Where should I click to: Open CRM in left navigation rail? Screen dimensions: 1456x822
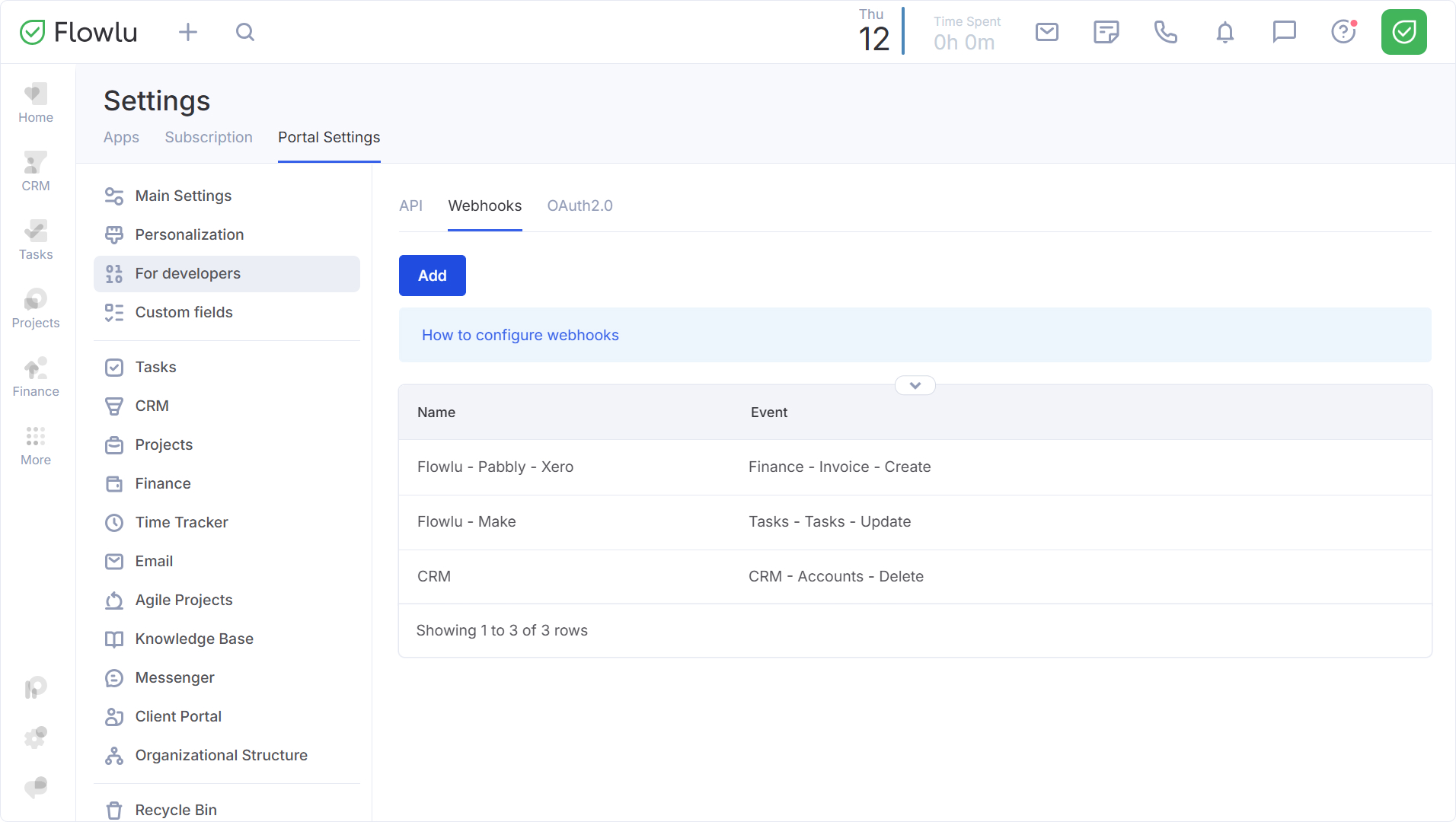36,172
